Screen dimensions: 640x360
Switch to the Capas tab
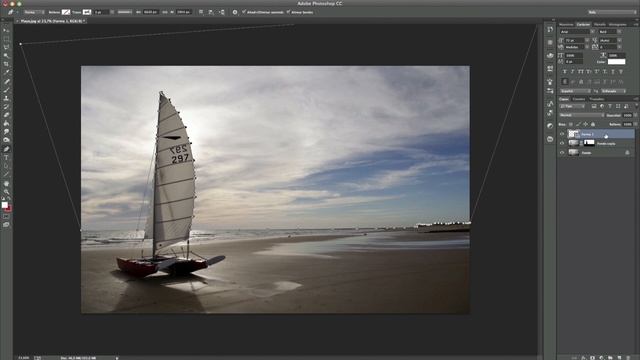(564, 99)
